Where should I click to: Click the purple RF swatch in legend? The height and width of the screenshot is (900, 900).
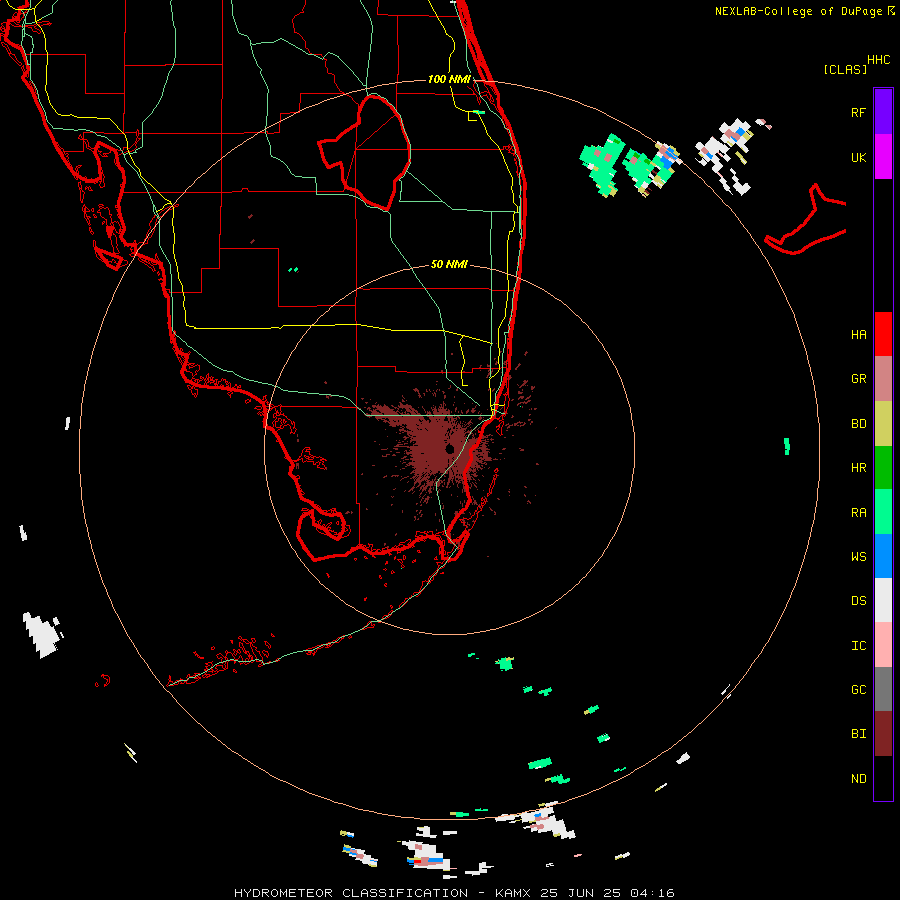point(883,112)
